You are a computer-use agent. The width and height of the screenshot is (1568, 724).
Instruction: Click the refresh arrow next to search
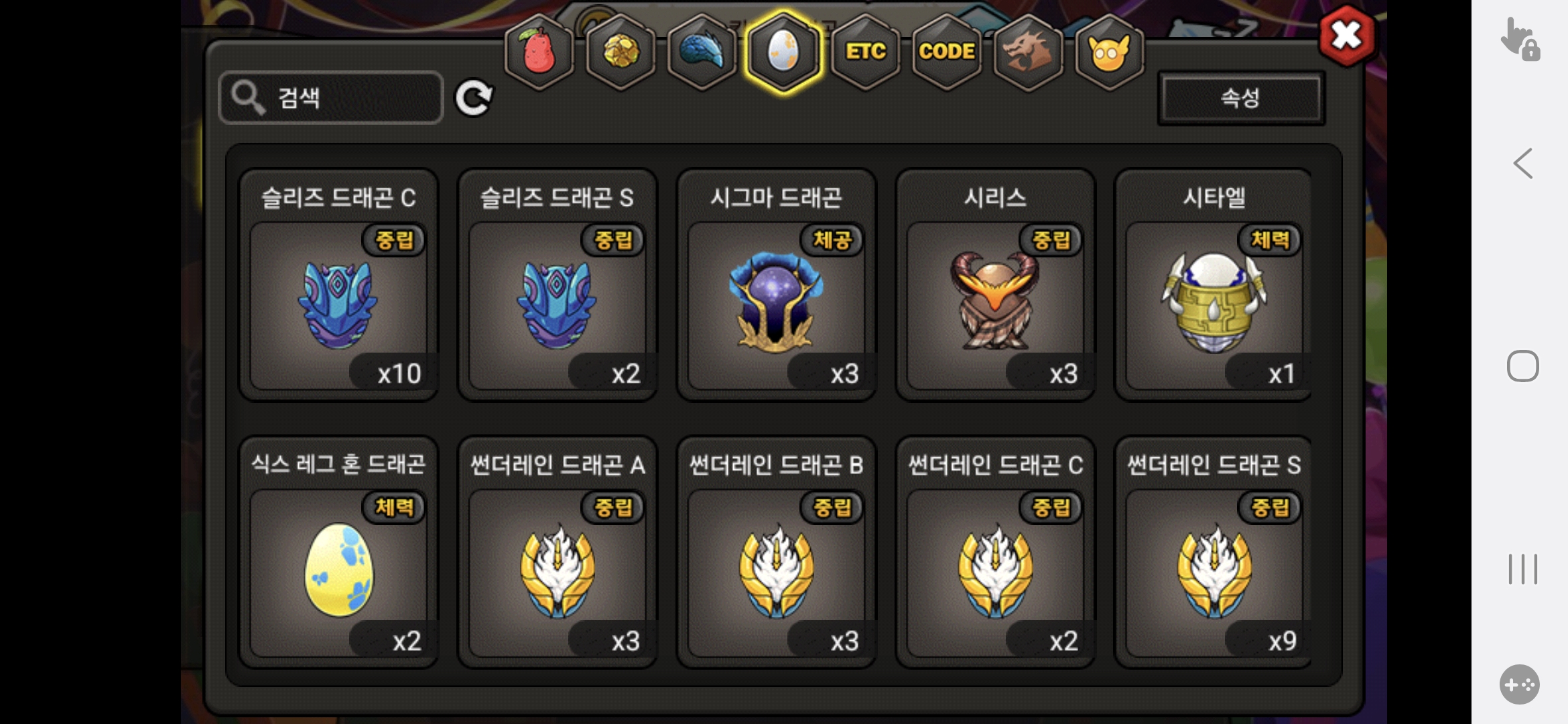(474, 99)
